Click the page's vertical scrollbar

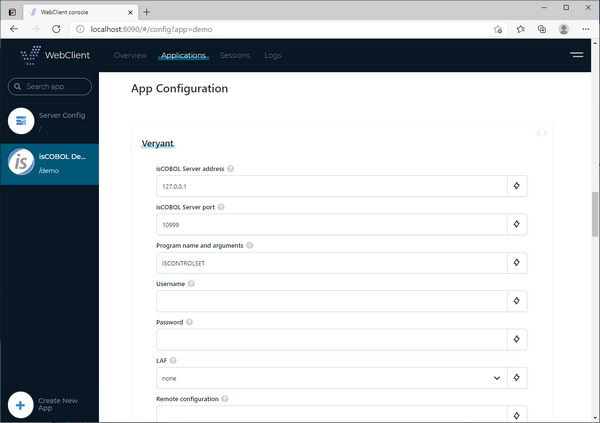pos(595,215)
